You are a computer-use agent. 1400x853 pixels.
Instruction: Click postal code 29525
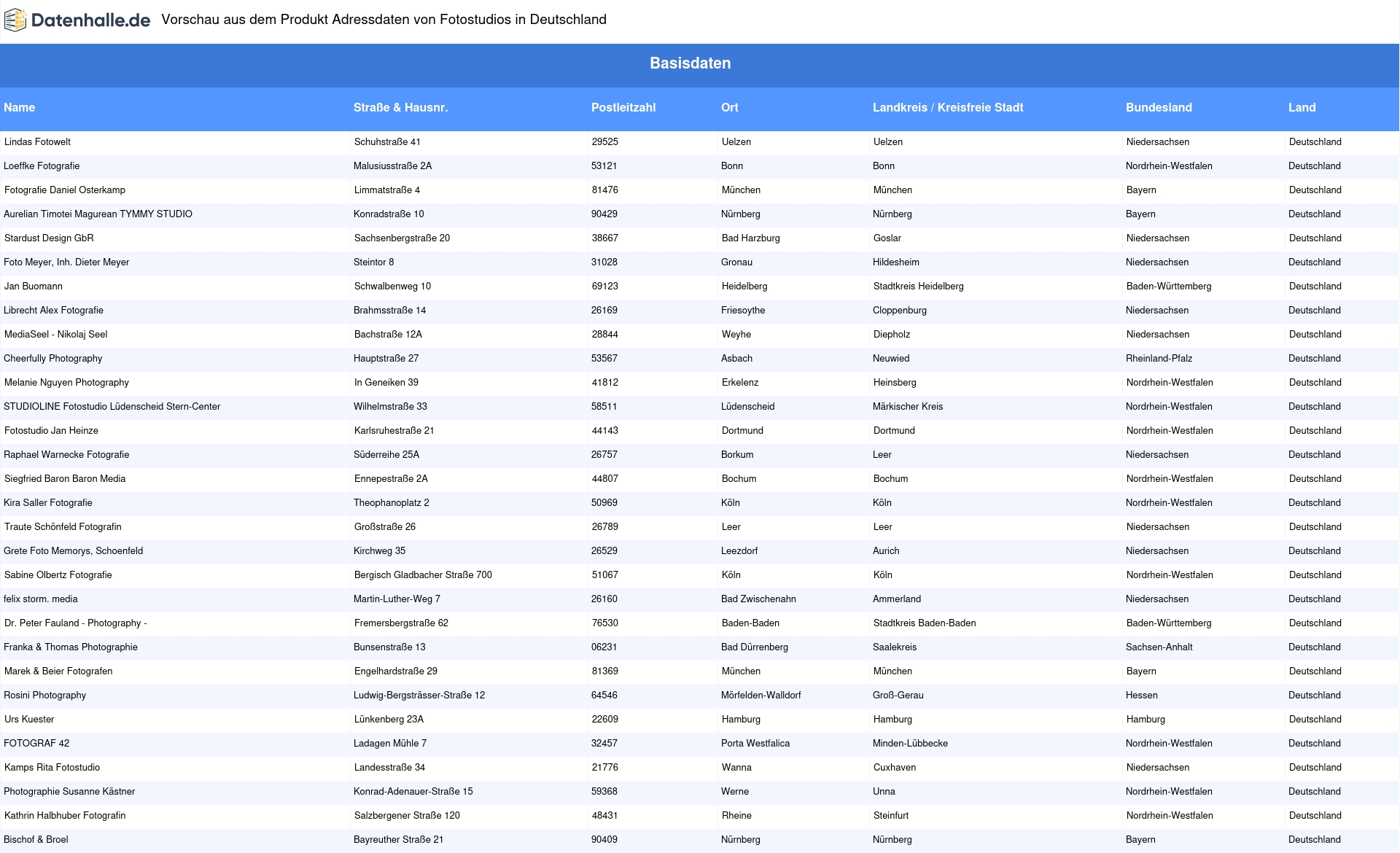(605, 141)
